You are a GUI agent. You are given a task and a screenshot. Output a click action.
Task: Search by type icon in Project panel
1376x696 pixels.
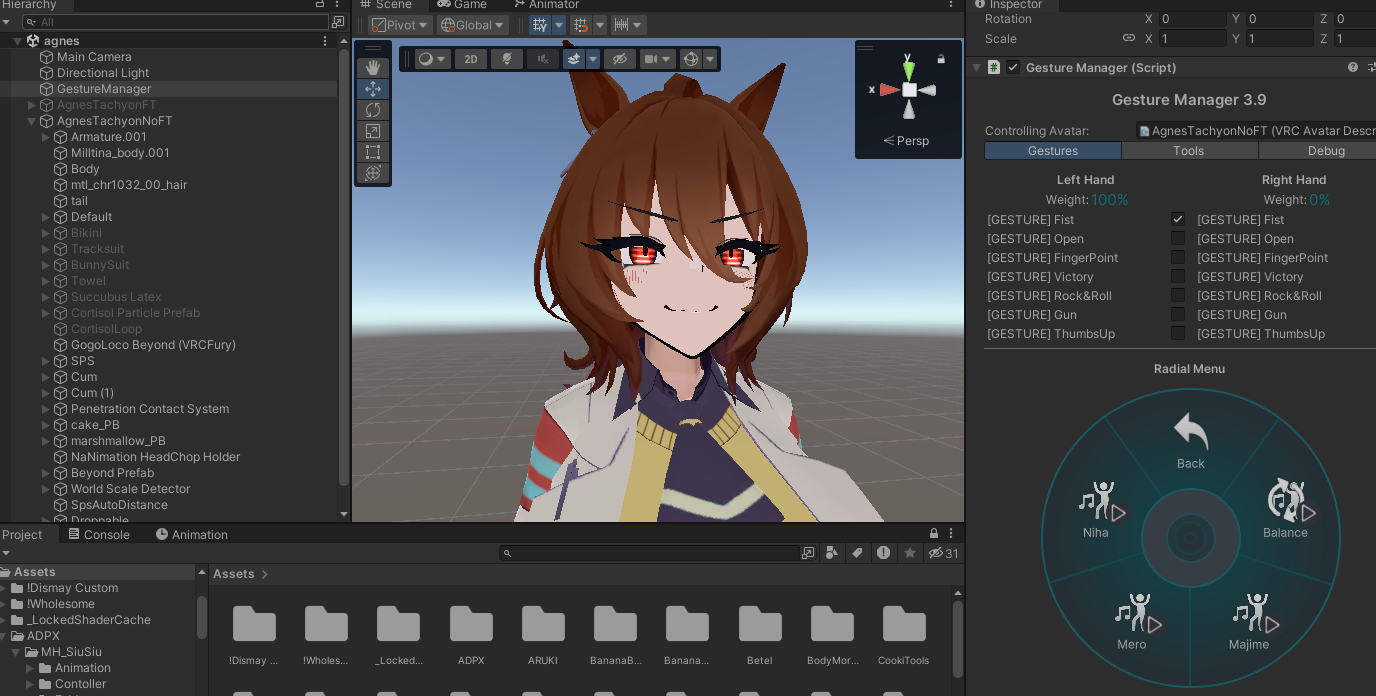831,553
